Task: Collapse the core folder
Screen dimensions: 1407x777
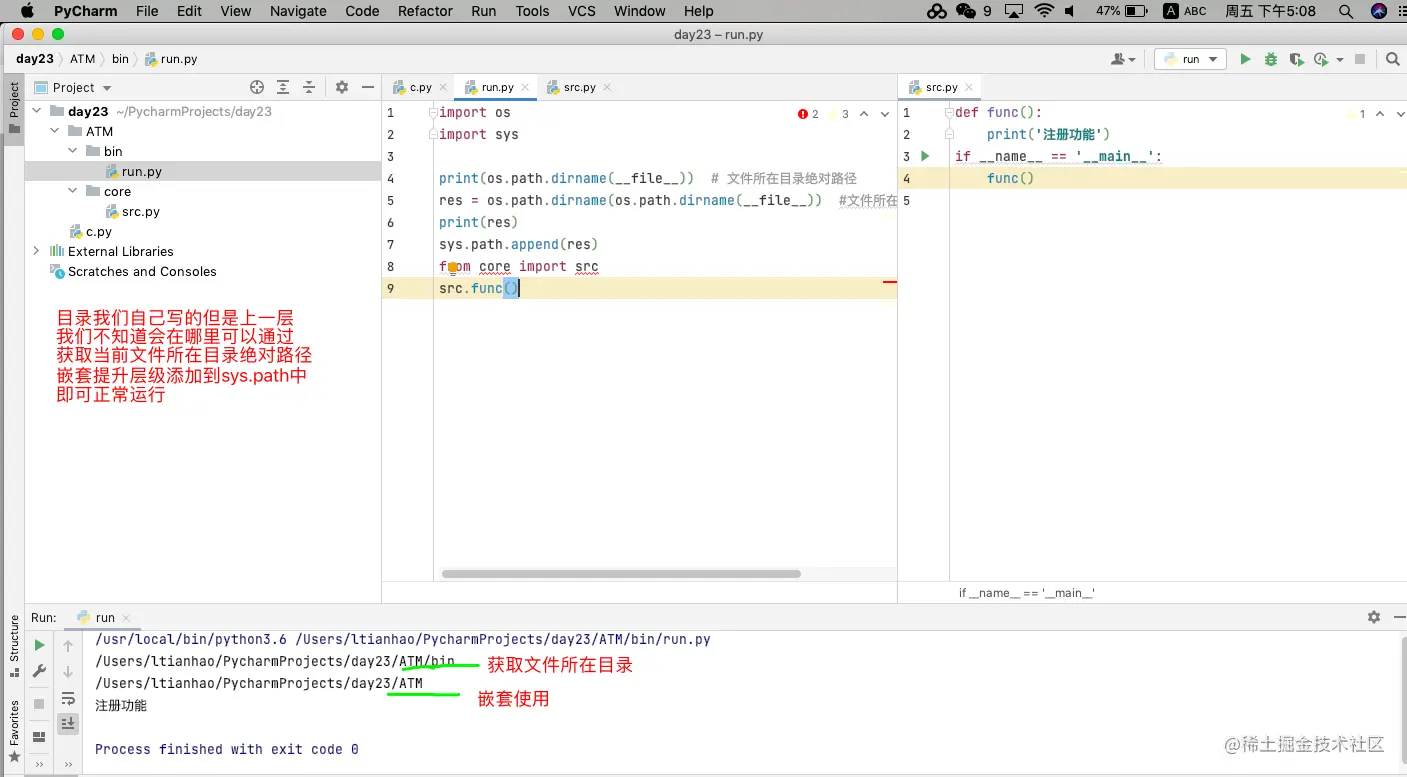Action: tap(73, 191)
